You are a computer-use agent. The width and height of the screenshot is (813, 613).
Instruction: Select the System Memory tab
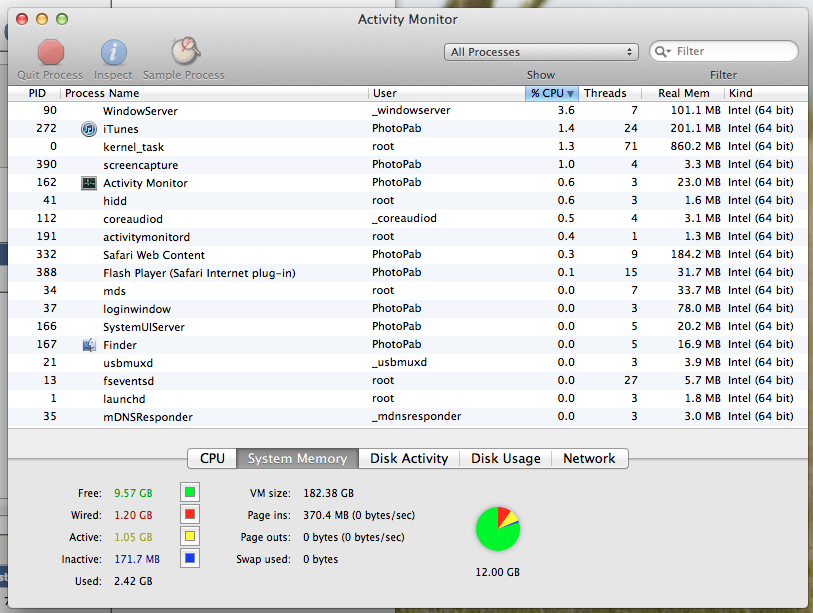[297, 458]
